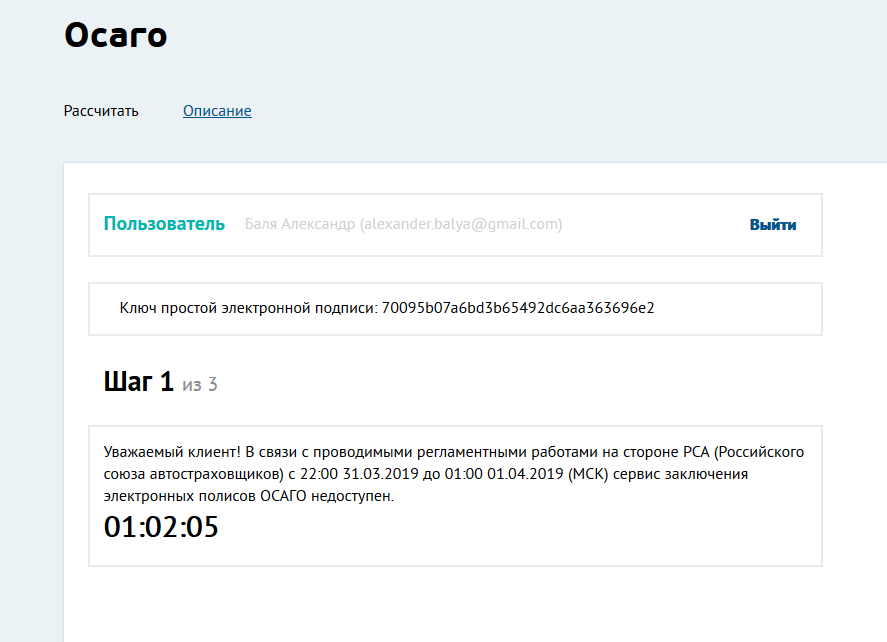This screenshot has width=887, height=642.
Task: Click the Описание link
Action: tap(217, 111)
